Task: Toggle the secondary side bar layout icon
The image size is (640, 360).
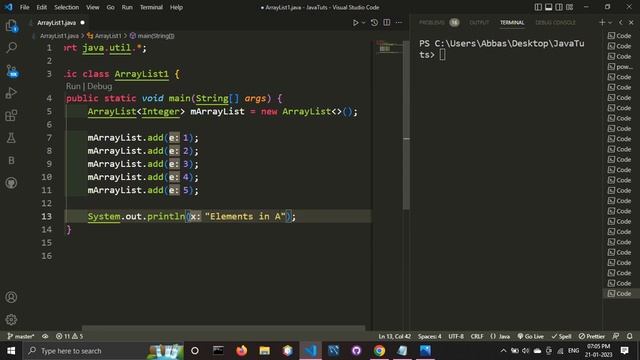Action: (x=559, y=7)
